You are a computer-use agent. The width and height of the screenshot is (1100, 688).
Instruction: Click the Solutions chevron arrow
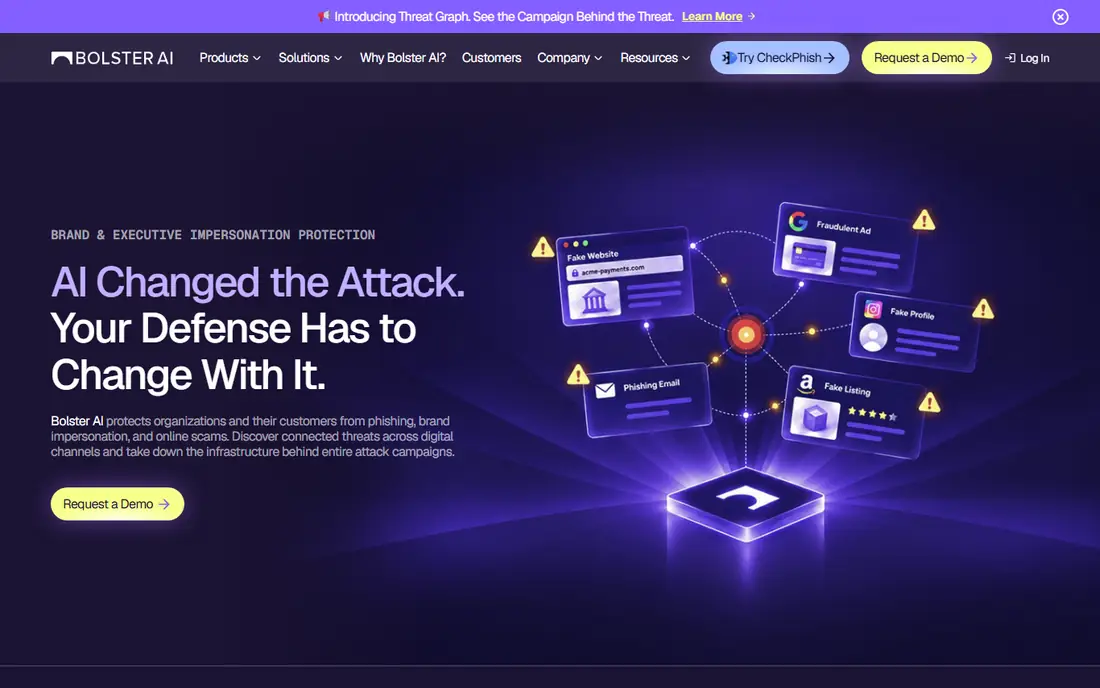coord(338,58)
